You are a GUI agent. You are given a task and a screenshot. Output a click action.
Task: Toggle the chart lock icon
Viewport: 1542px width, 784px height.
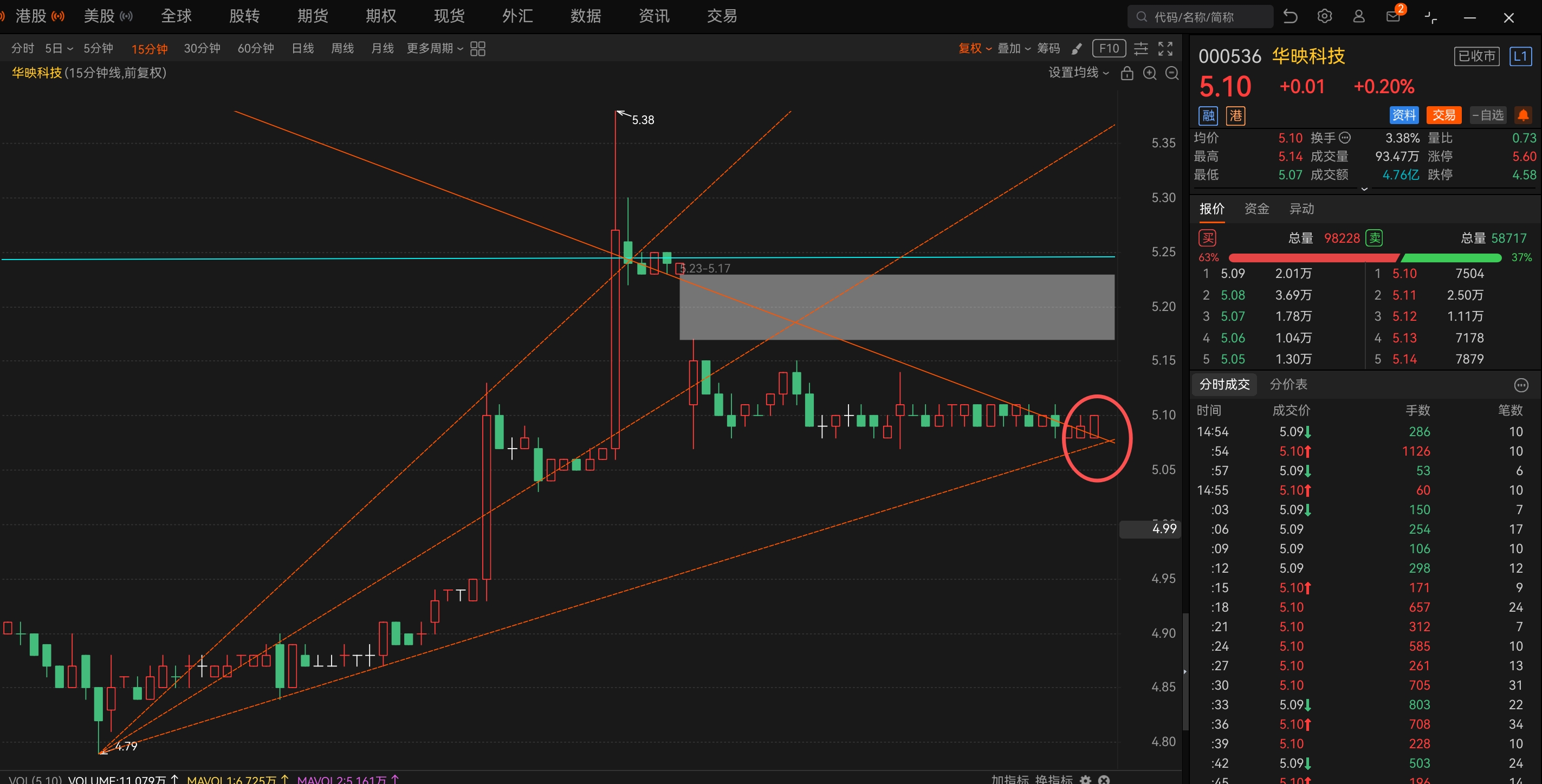click(x=1126, y=73)
